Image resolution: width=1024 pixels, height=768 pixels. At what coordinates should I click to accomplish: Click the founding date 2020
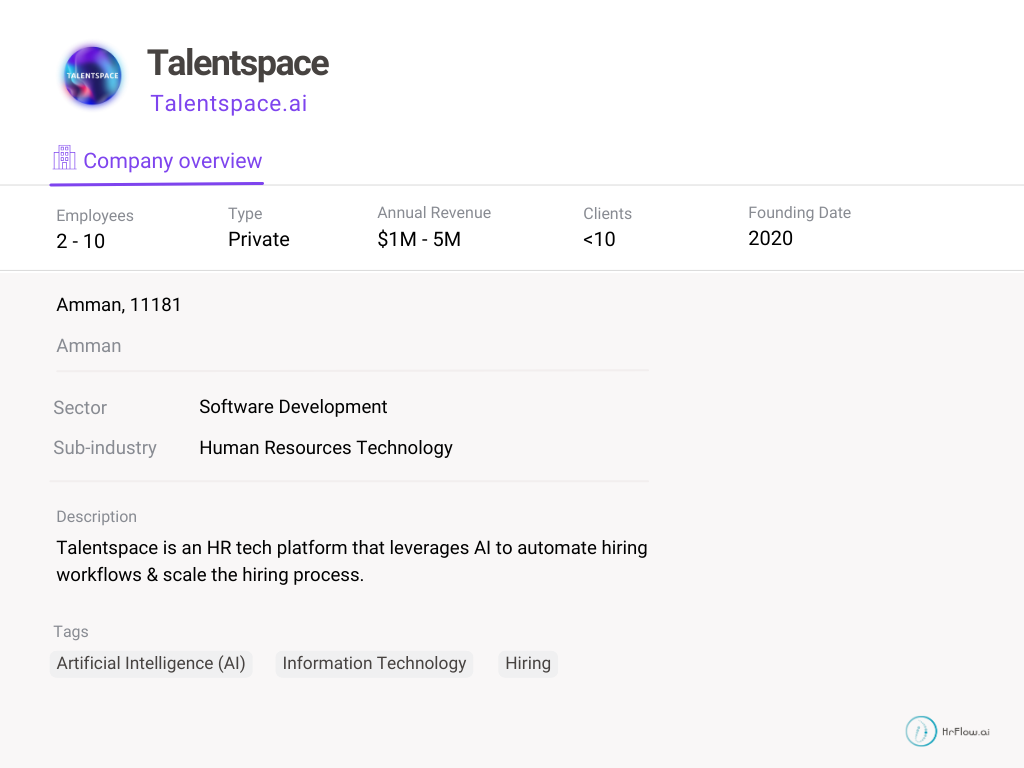(771, 238)
